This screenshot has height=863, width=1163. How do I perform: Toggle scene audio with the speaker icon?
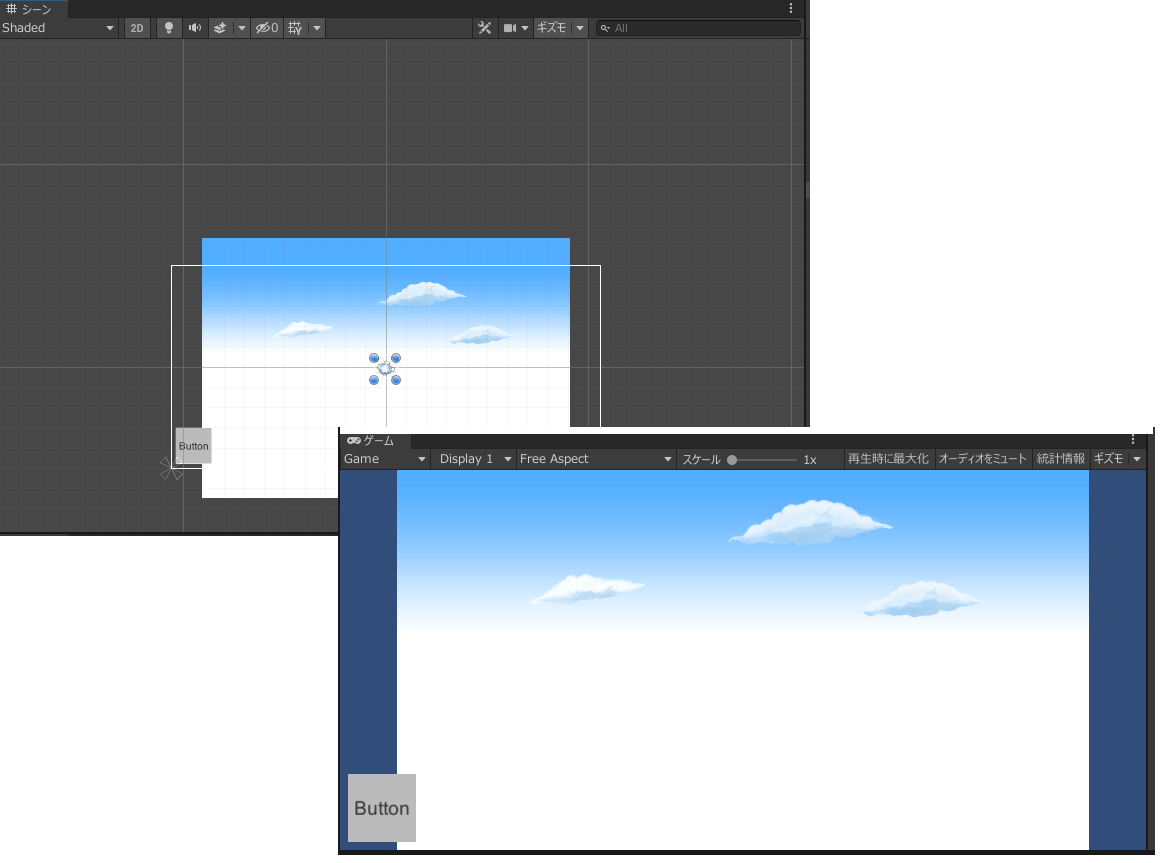(195, 28)
